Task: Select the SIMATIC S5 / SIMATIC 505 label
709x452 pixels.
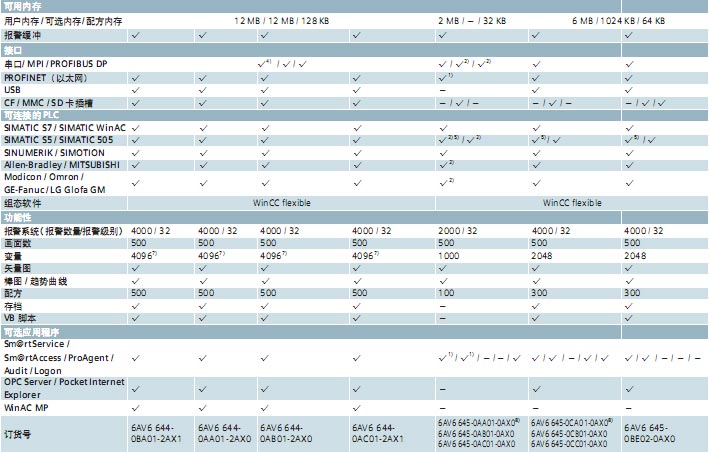Action: (58, 140)
